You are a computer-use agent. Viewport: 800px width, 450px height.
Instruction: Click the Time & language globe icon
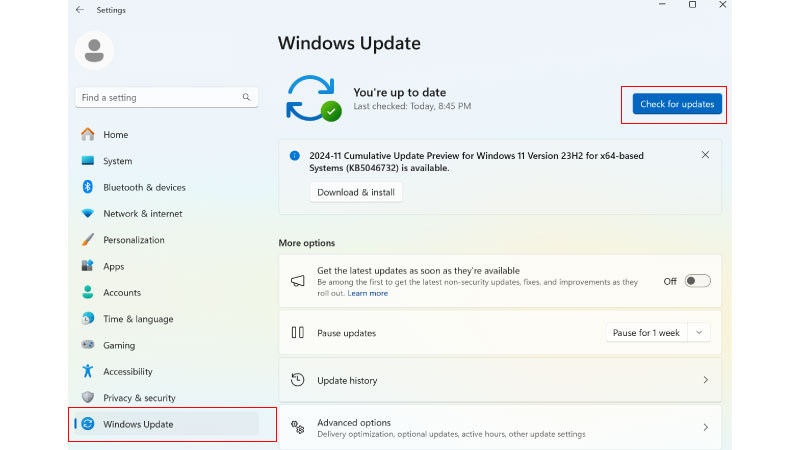tap(88, 318)
